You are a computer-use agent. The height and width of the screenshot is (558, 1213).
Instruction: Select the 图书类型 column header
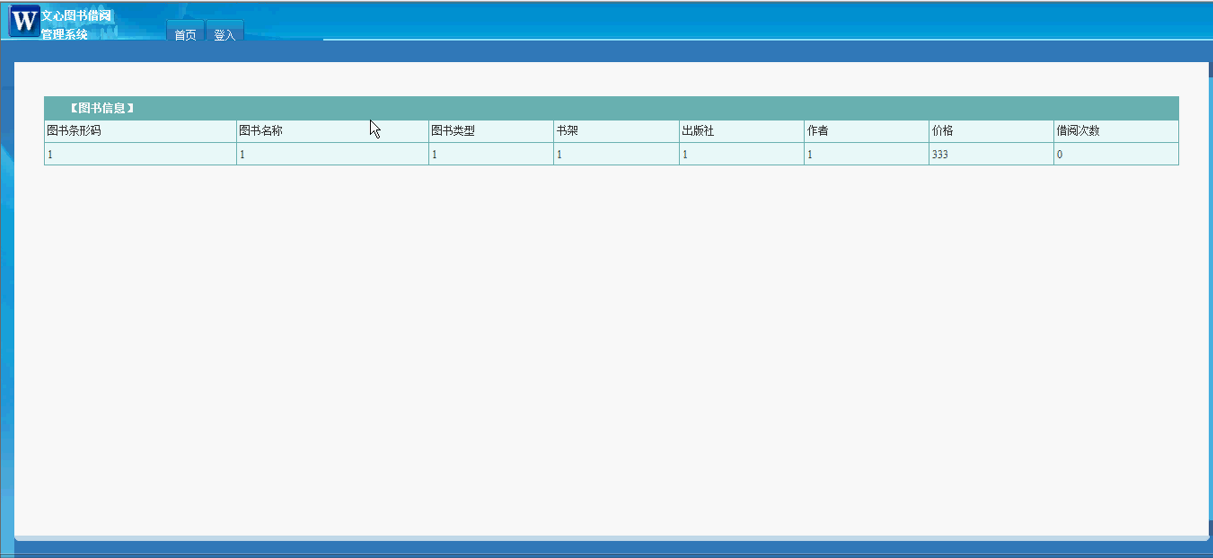tap(491, 131)
